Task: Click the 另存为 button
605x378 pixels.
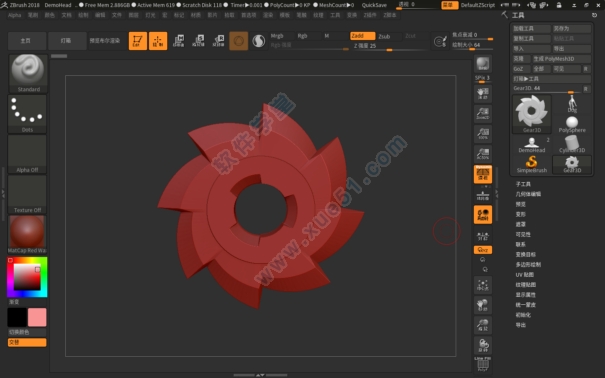Action: tap(572, 29)
